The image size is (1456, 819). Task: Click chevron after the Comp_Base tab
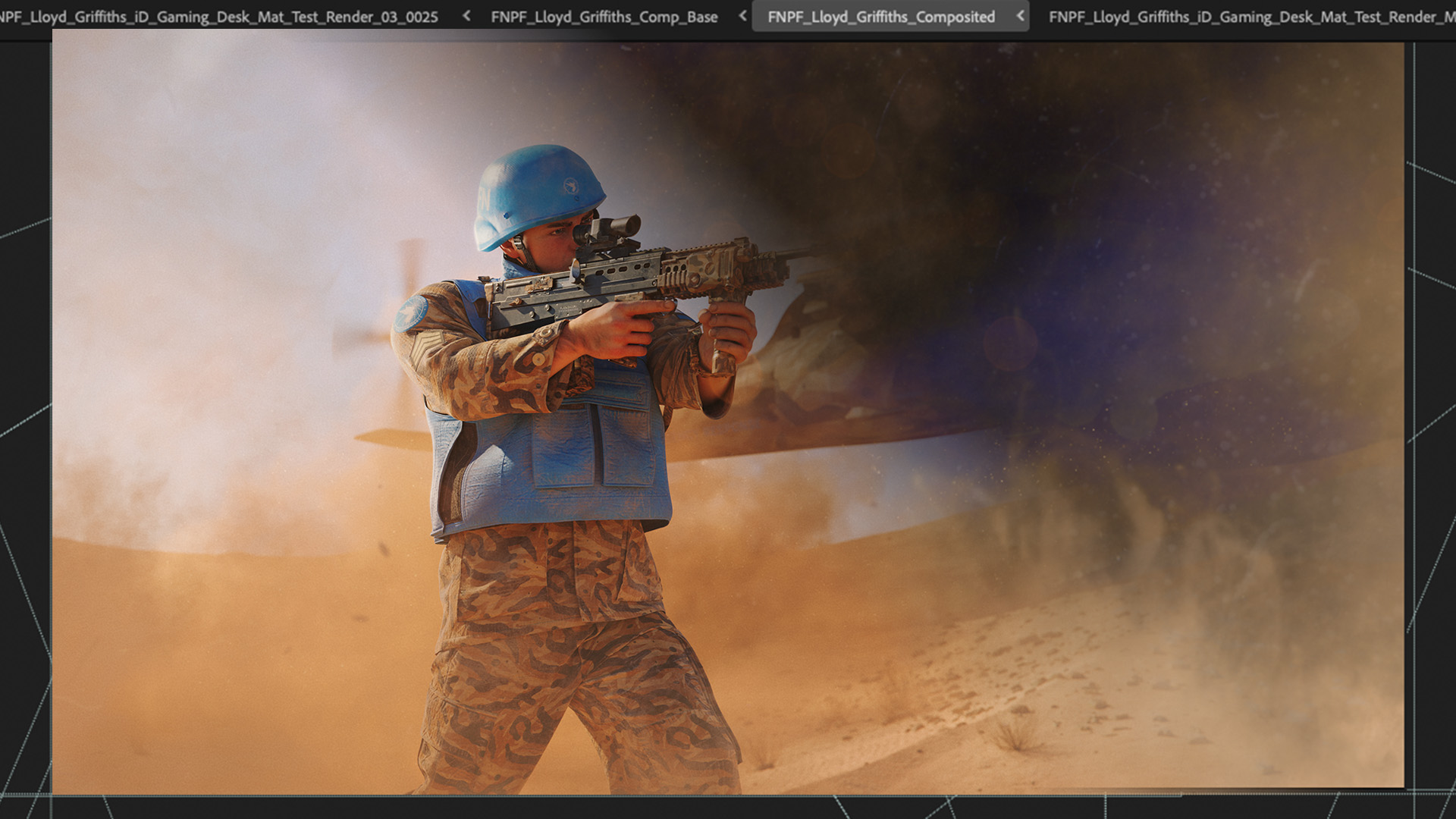click(x=743, y=16)
